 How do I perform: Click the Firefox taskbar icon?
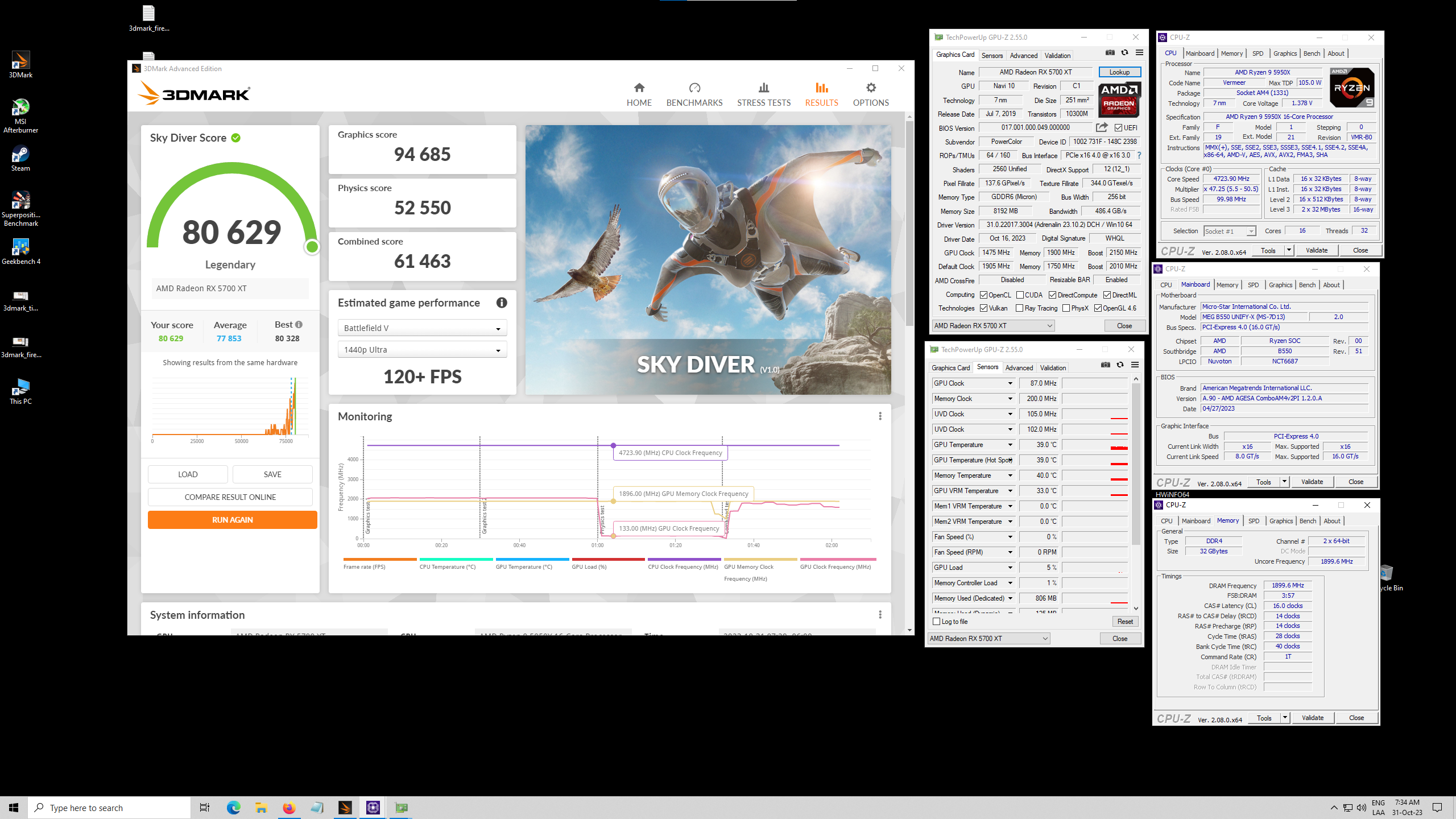289,808
